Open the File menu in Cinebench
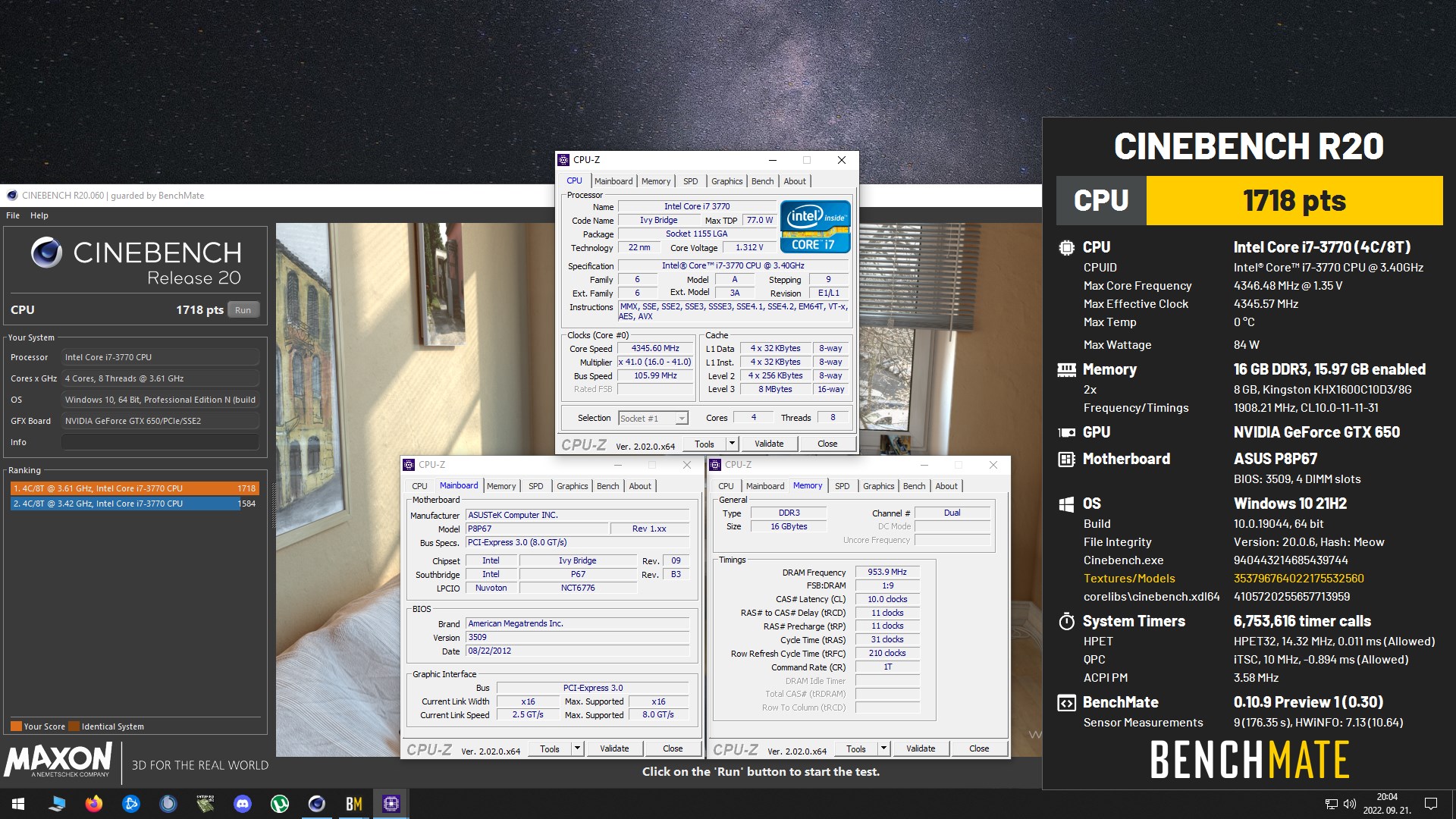This screenshot has width=1456, height=819. [13, 215]
